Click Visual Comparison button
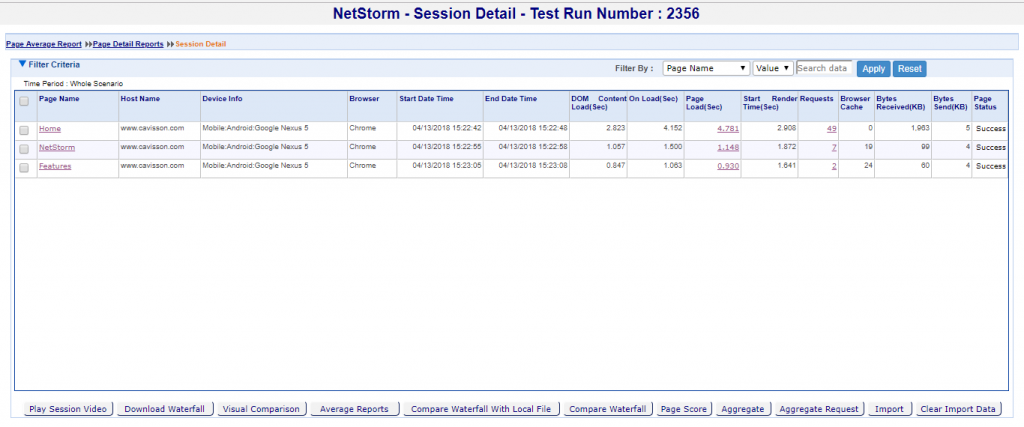The height and width of the screenshot is (427, 1024). [x=261, y=409]
